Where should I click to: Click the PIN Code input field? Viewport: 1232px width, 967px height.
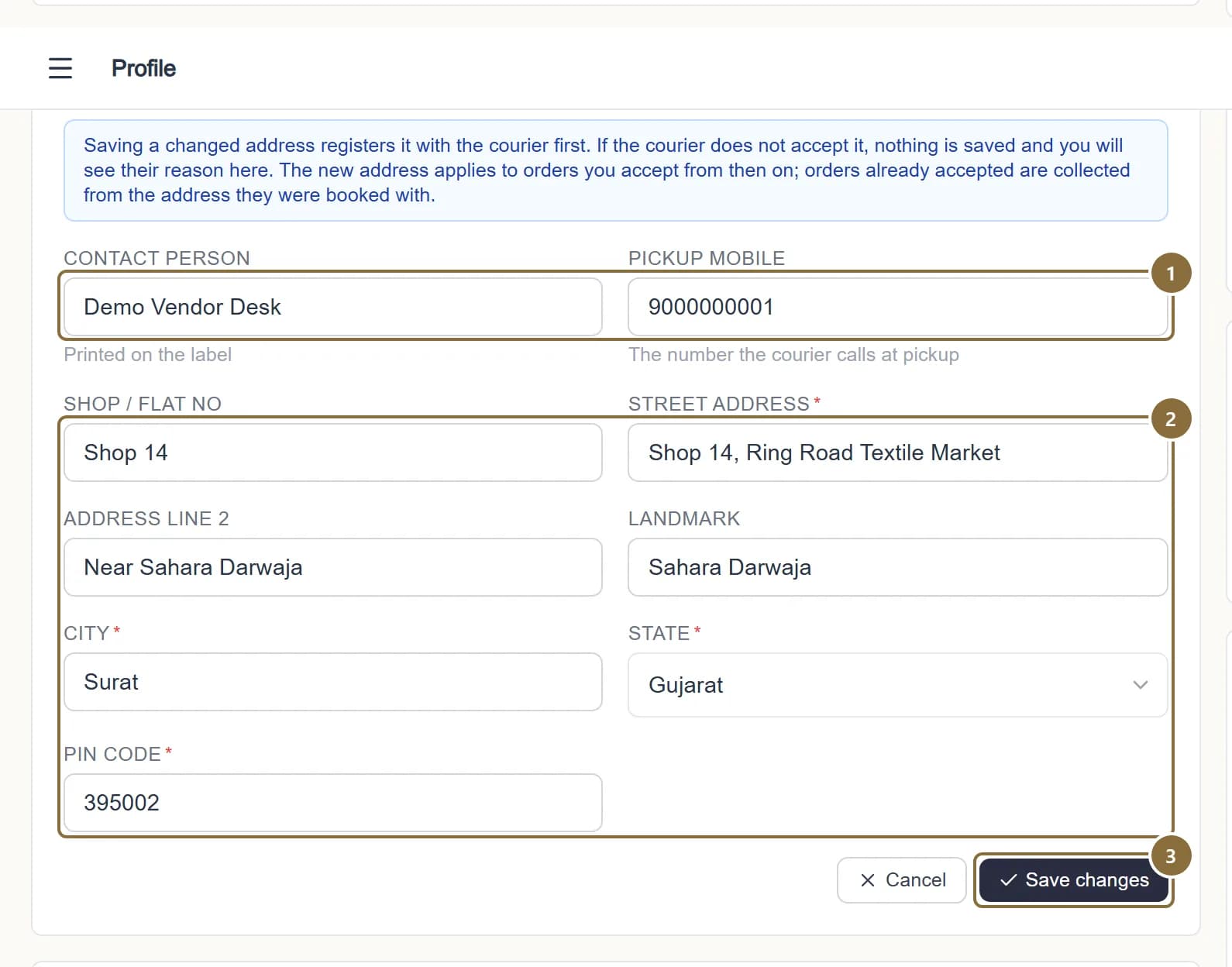tap(333, 803)
